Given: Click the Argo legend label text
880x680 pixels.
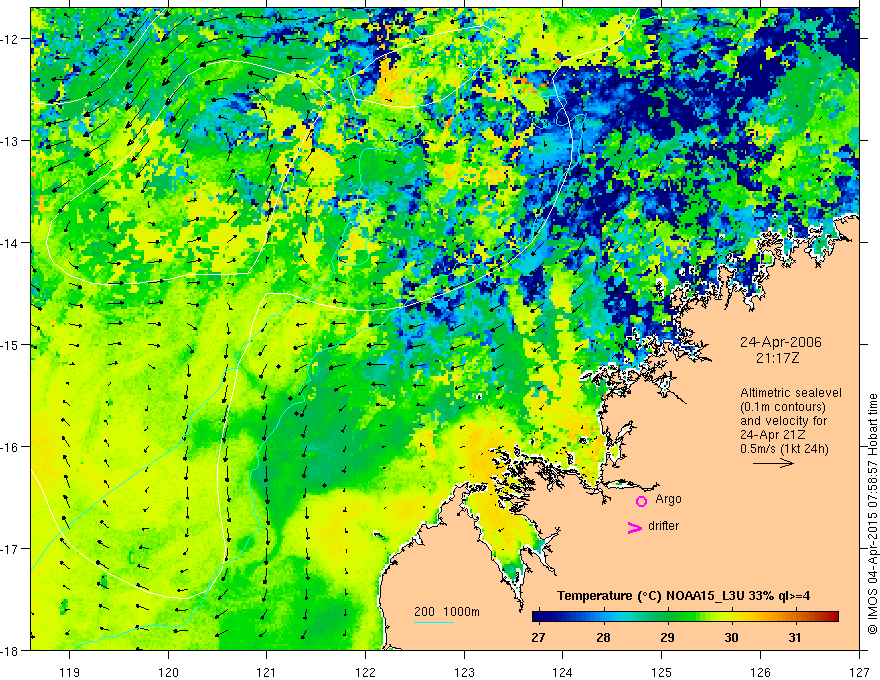Looking at the screenshot, I should coord(668,499).
